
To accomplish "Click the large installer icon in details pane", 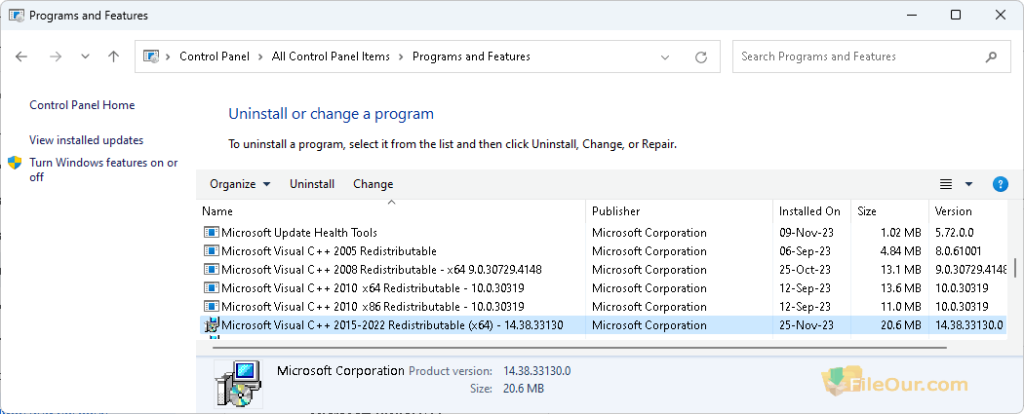I will (x=238, y=385).
